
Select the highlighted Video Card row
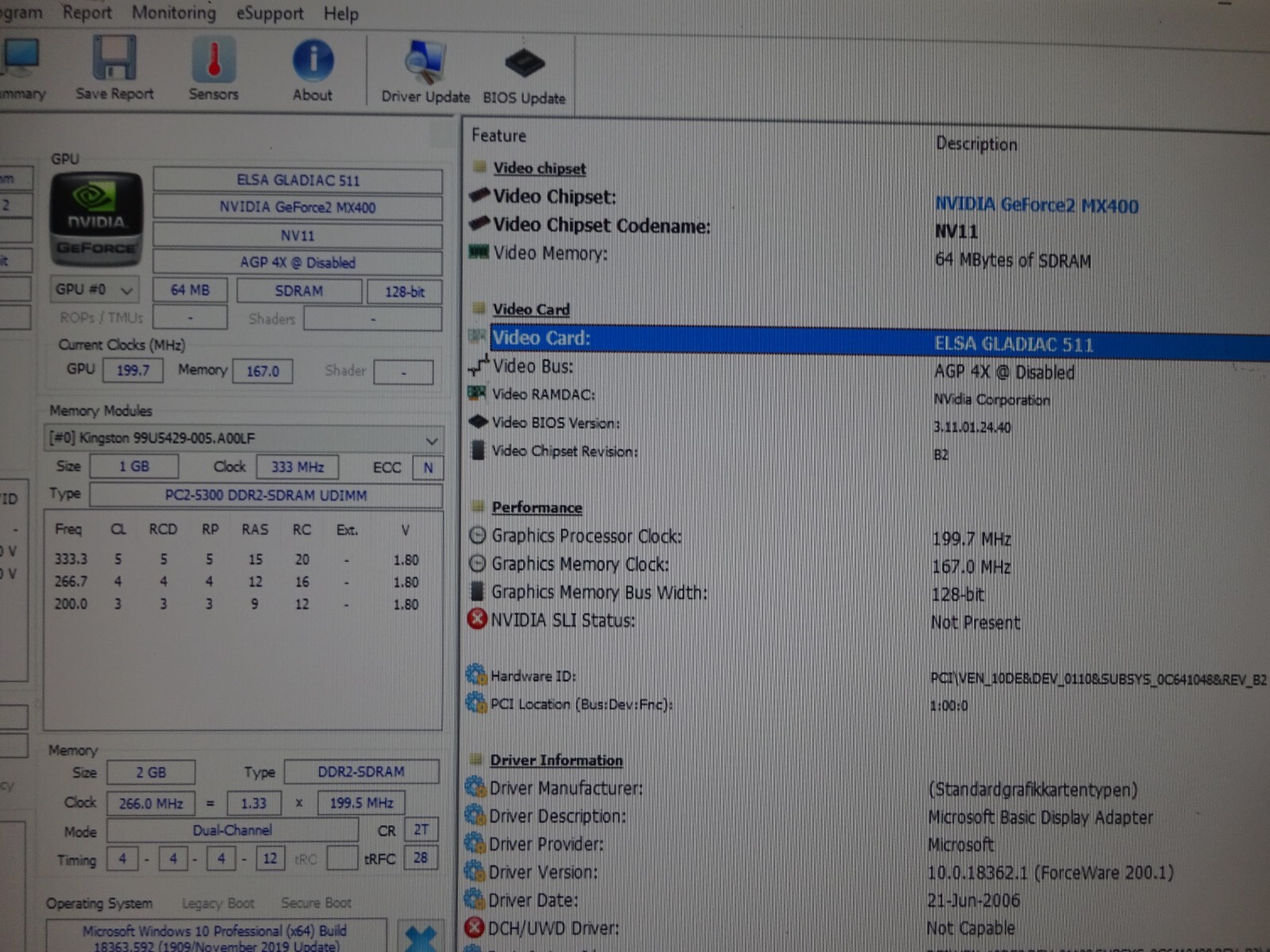click(x=879, y=341)
